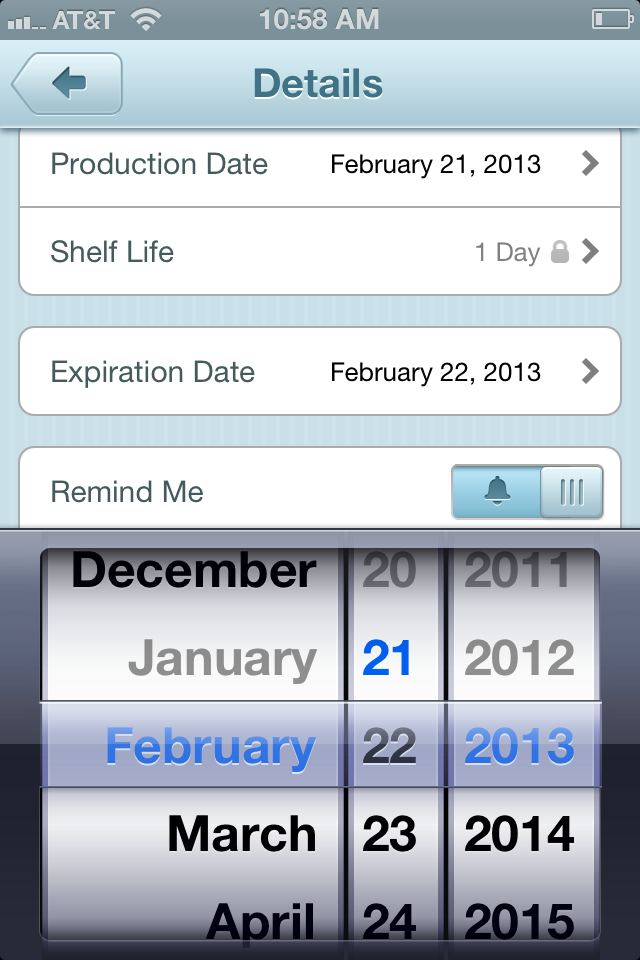Viewport: 640px width, 960px height.
Task: Select March in month picker
Action: [242, 834]
